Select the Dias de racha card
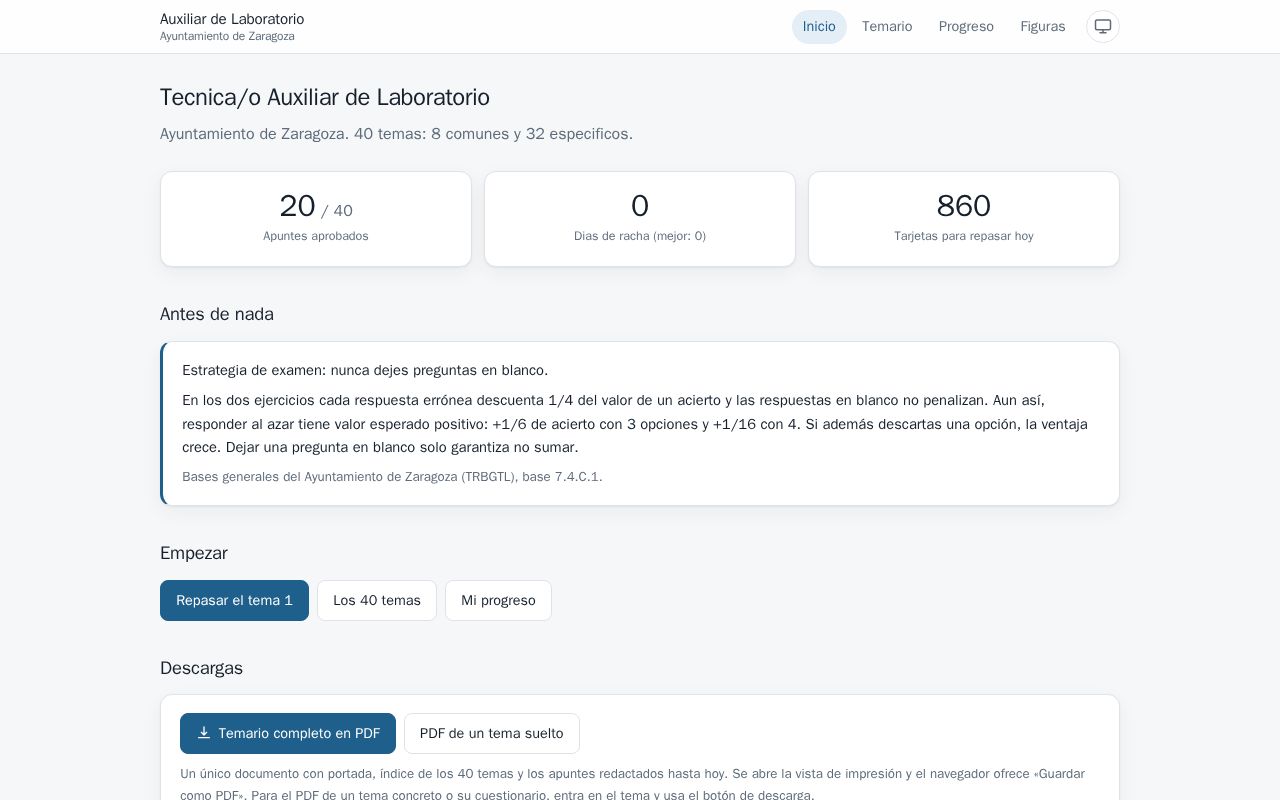Screen dimensions: 1280x800 640,219
